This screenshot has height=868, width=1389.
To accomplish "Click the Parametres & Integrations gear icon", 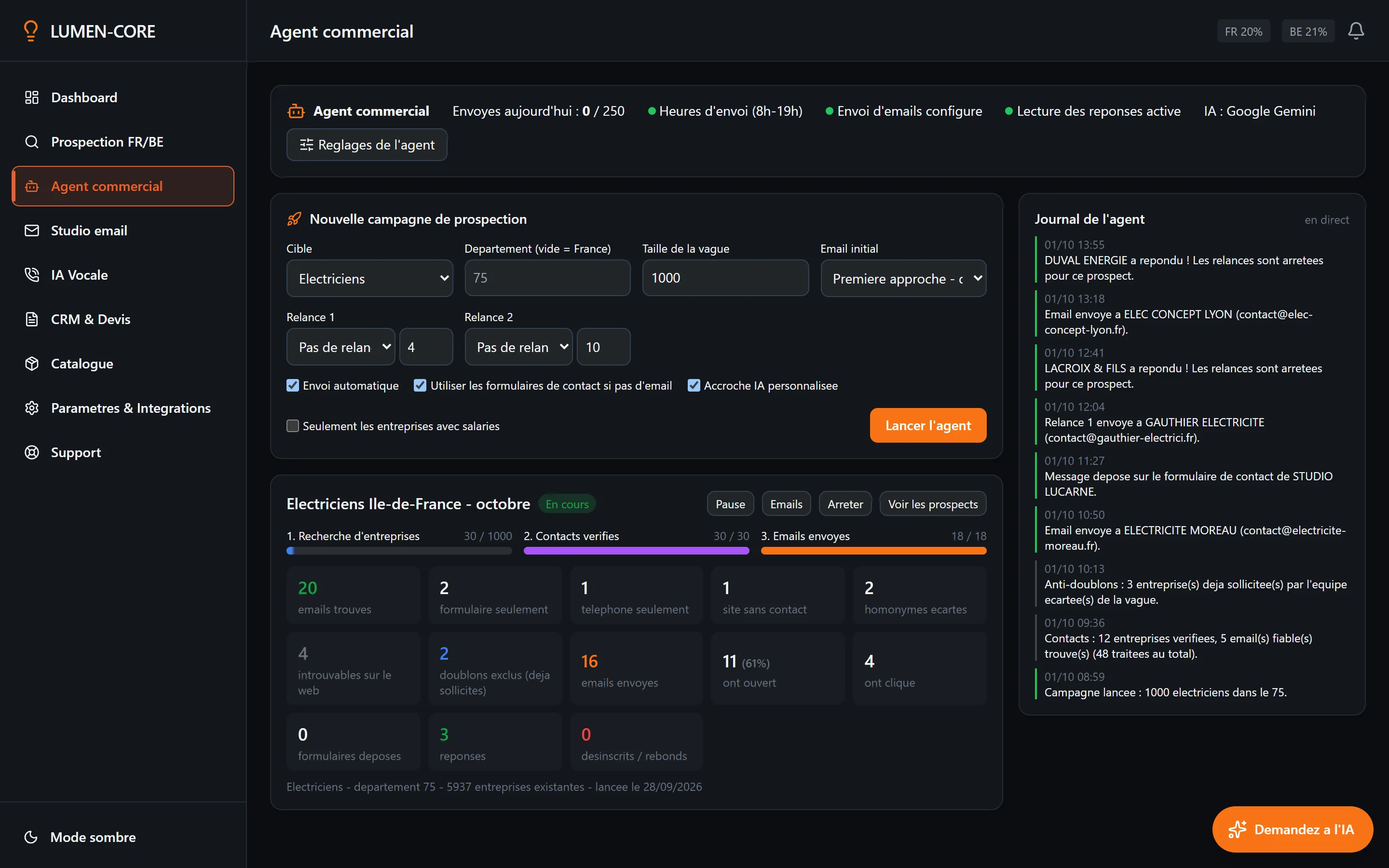I will click(32, 408).
